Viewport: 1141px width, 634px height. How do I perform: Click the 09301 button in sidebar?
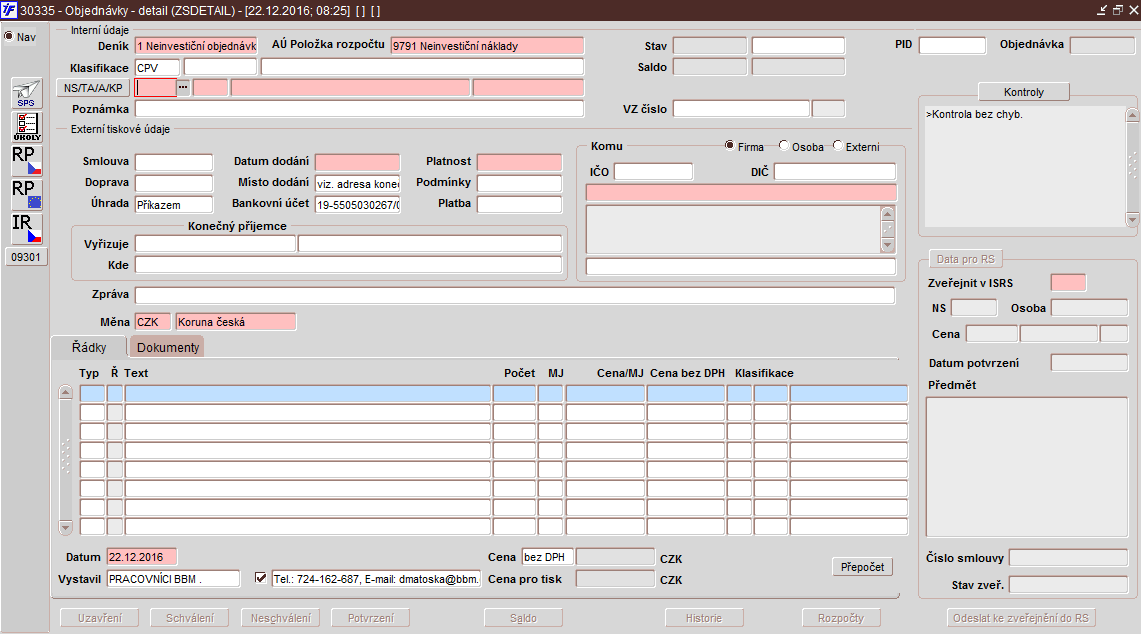[x=27, y=257]
